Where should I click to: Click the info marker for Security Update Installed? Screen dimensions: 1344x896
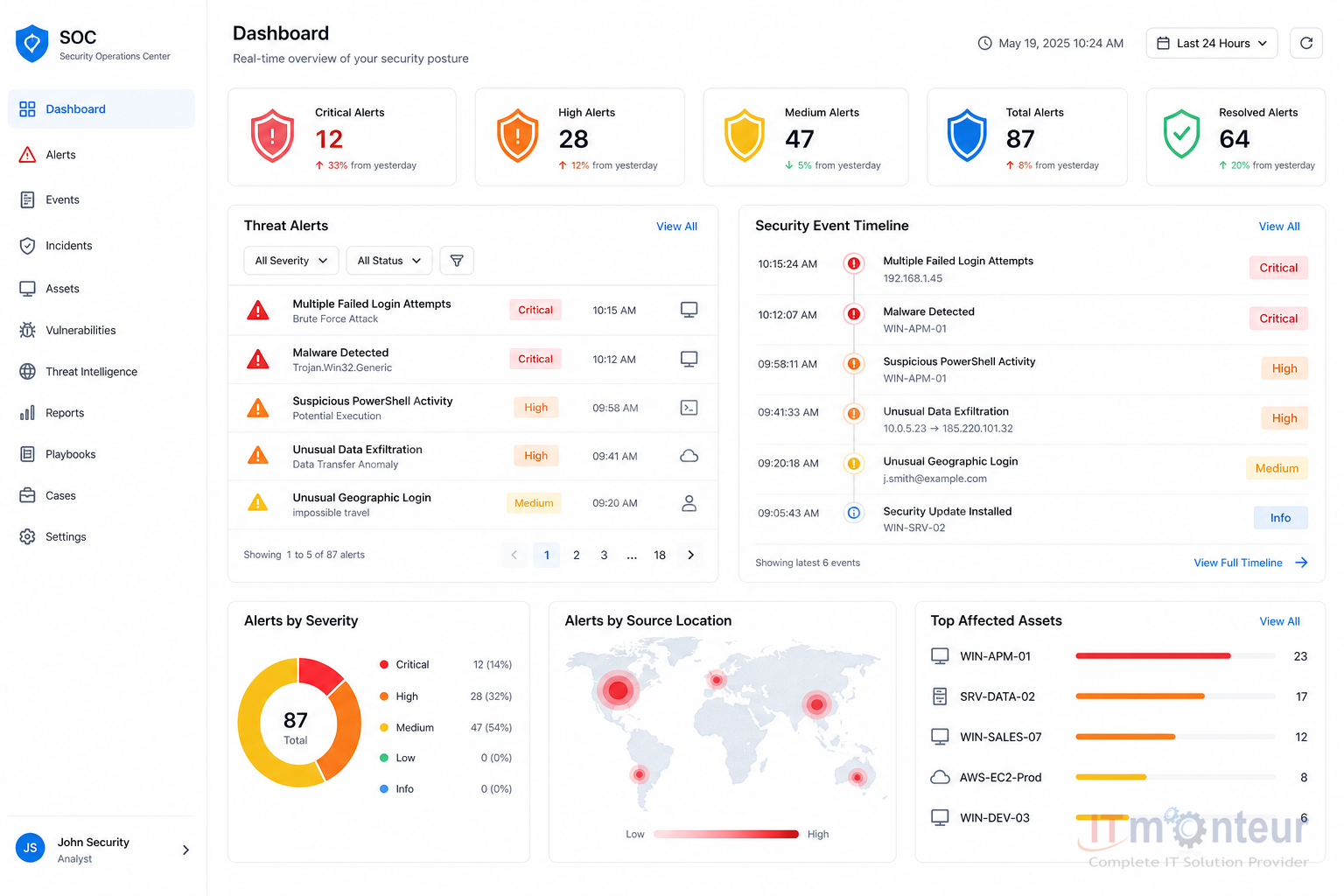[x=854, y=513]
